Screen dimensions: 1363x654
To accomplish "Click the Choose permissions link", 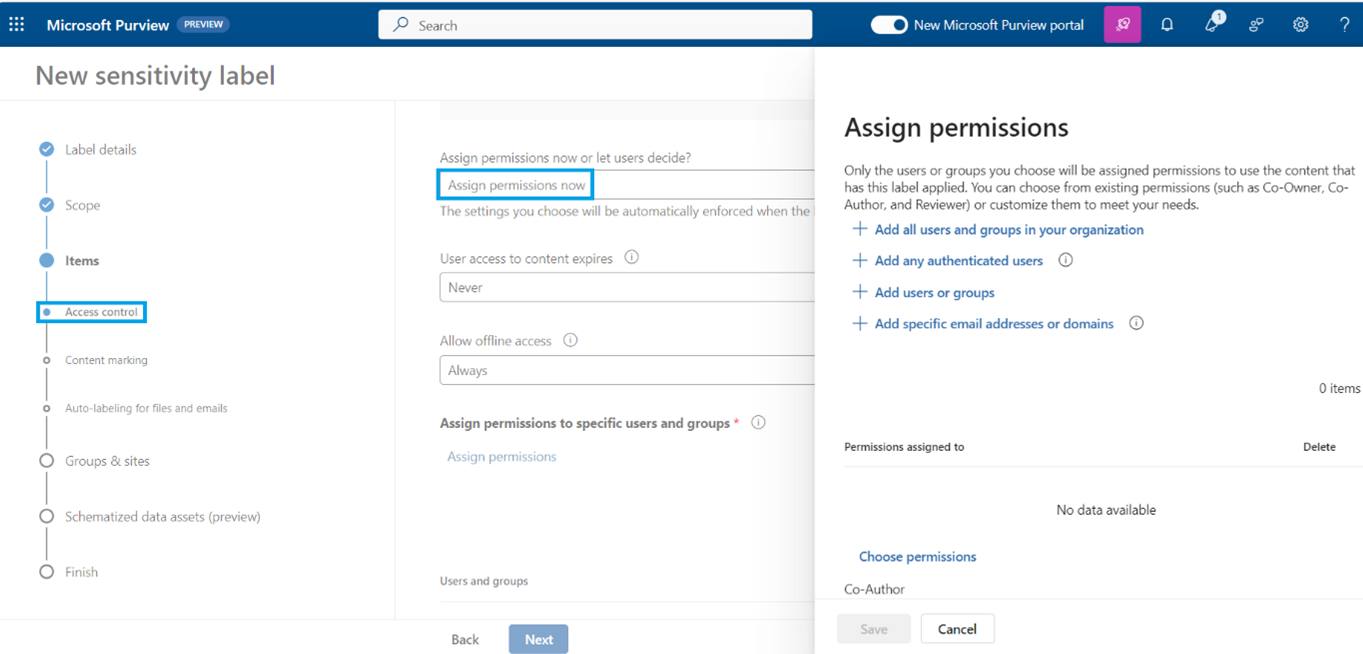I will [916, 556].
